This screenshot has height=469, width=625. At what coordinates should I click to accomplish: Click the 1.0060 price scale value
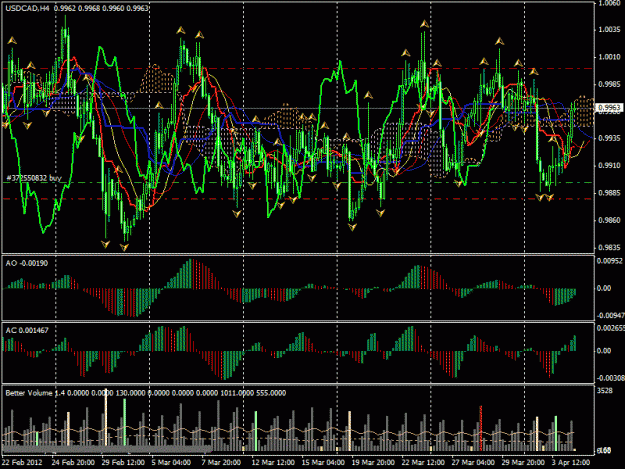pyautogui.click(x=609, y=3)
